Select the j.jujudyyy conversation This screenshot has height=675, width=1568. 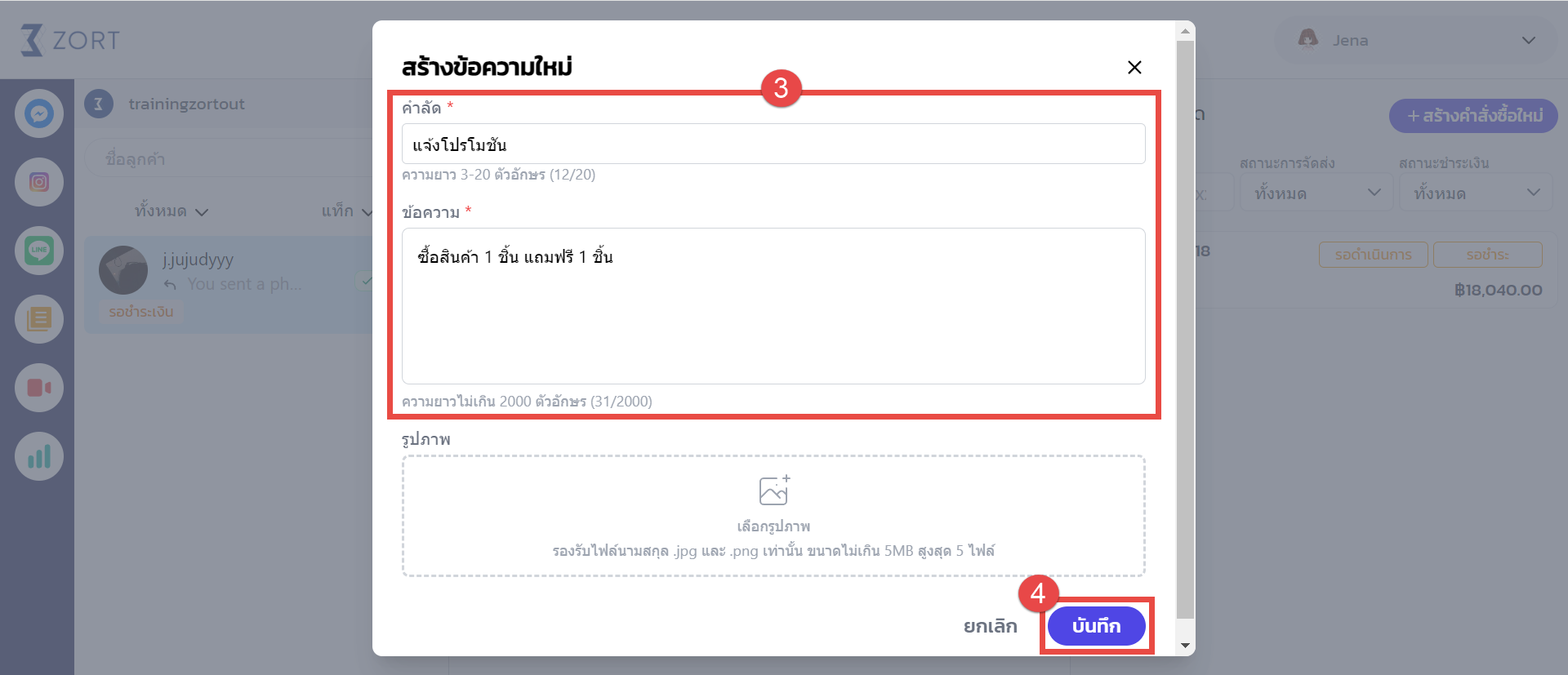pos(229,284)
